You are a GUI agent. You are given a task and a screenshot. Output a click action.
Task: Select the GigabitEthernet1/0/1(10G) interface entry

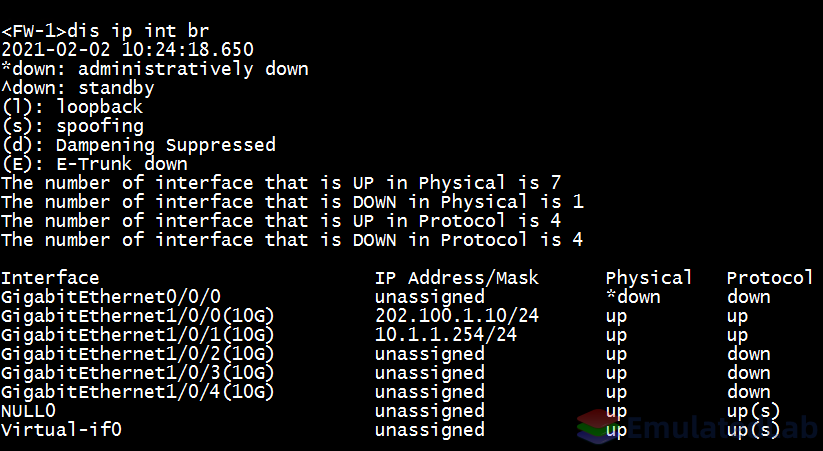pos(138,335)
